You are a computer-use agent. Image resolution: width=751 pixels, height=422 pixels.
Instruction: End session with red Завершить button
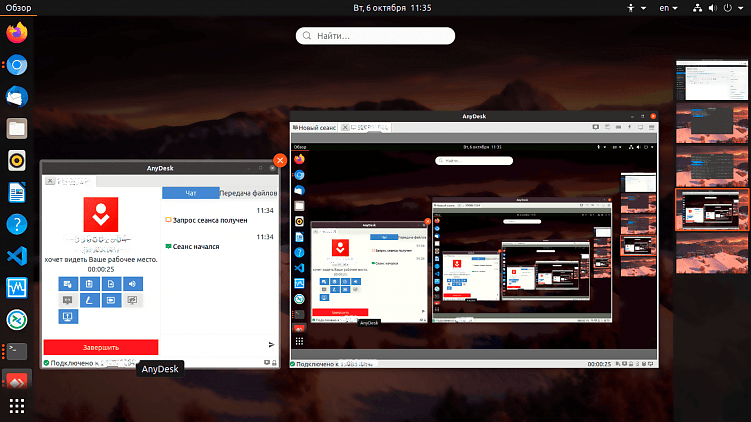pyautogui.click(x=101, y=347)
